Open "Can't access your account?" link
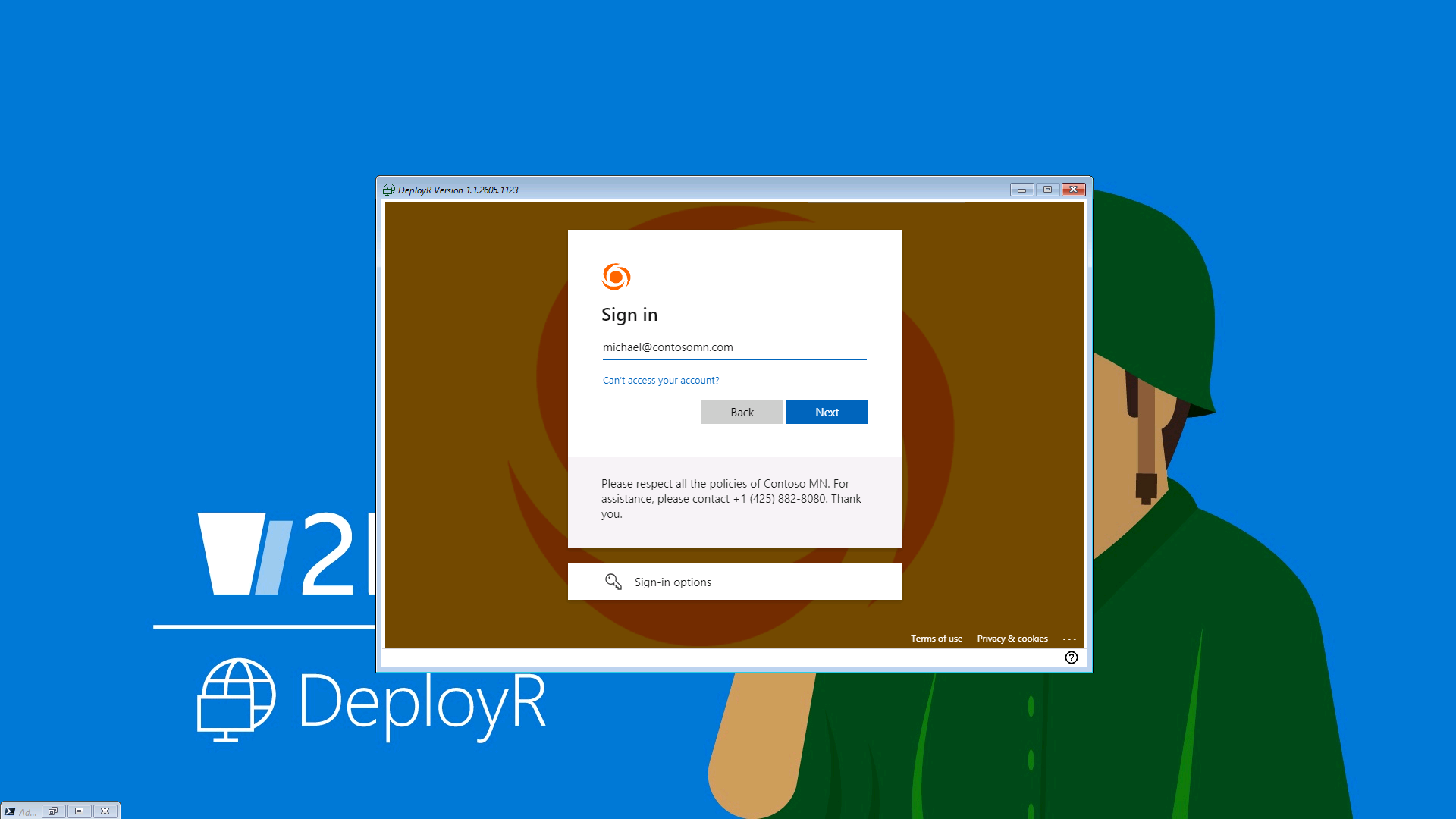 click(661, 381)
